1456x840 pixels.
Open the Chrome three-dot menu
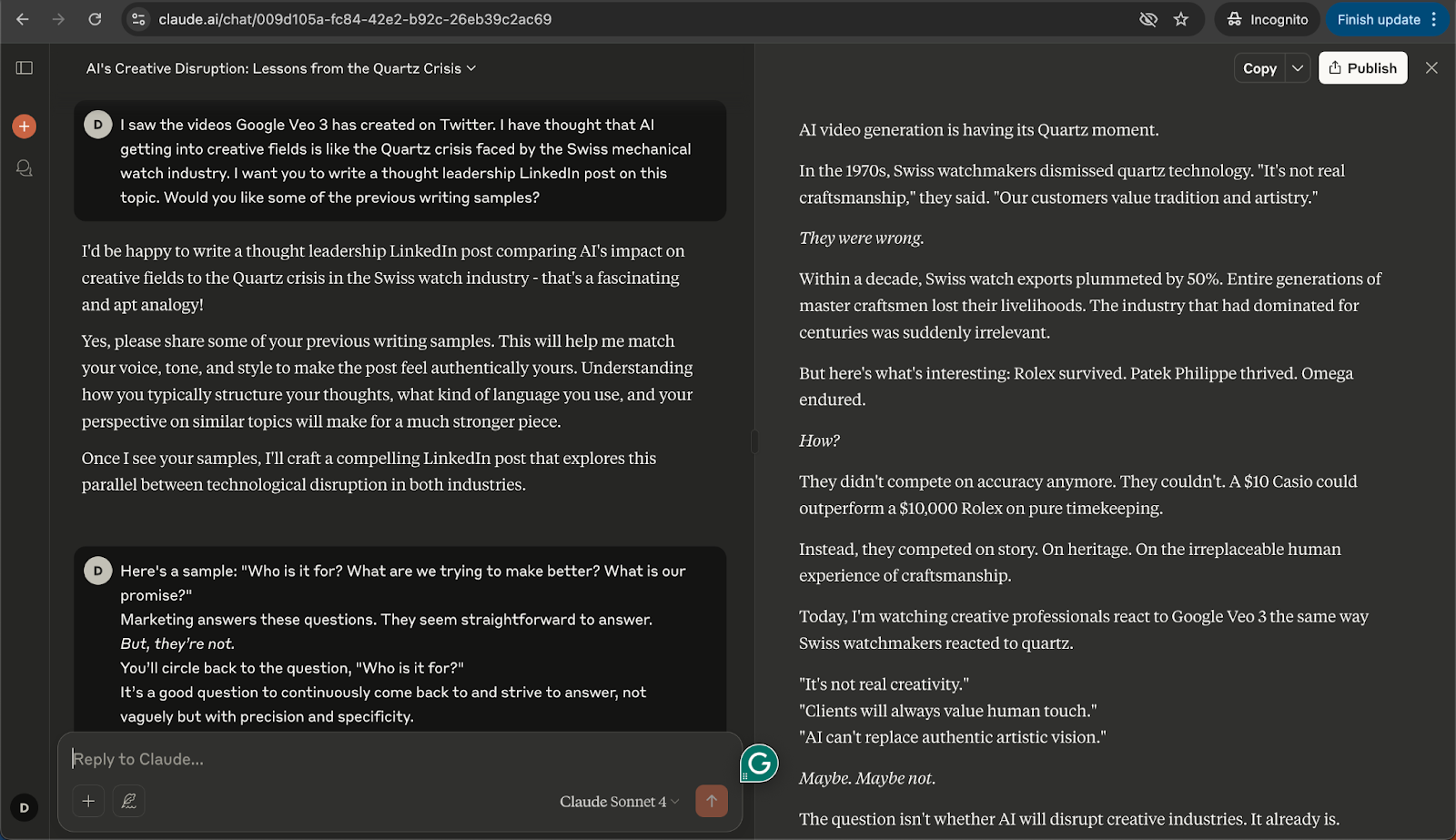(x=1434, y=19)
